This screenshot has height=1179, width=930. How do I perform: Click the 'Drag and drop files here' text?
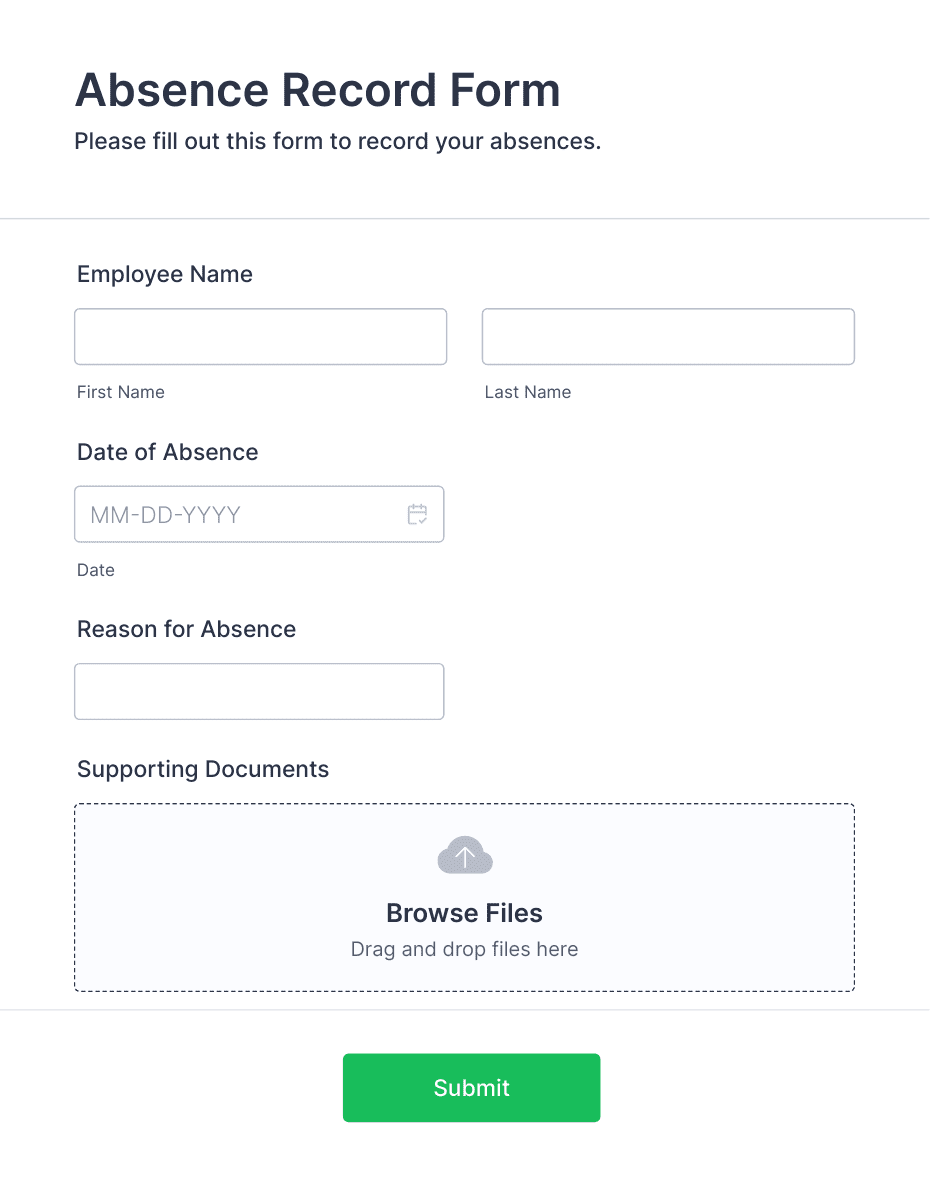tap(464, 949)
